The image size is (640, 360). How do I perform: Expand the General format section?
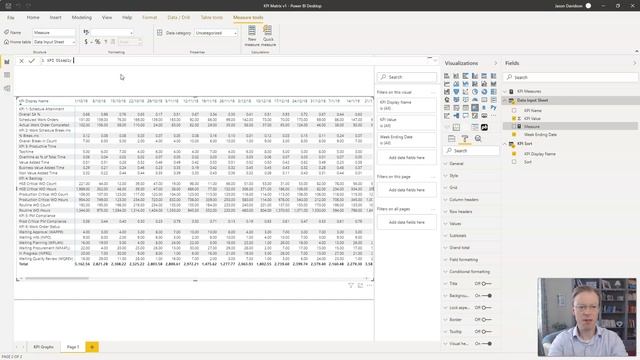click(x=456, y=164)
